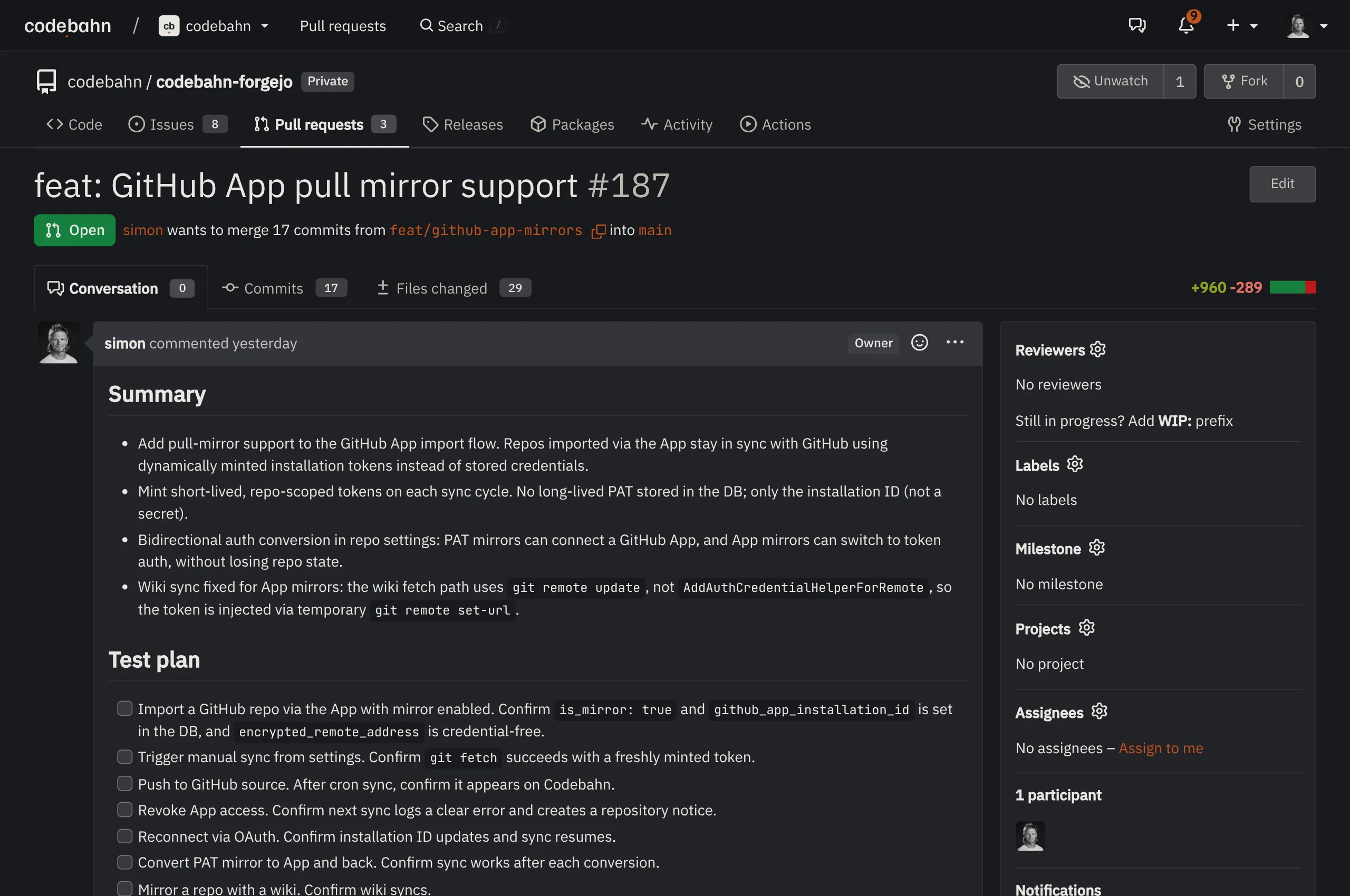Copy the feat/github-app-mirrors branch name
Image resolution: width=1350 pixels, height=896 pixels.
[597, 231]
